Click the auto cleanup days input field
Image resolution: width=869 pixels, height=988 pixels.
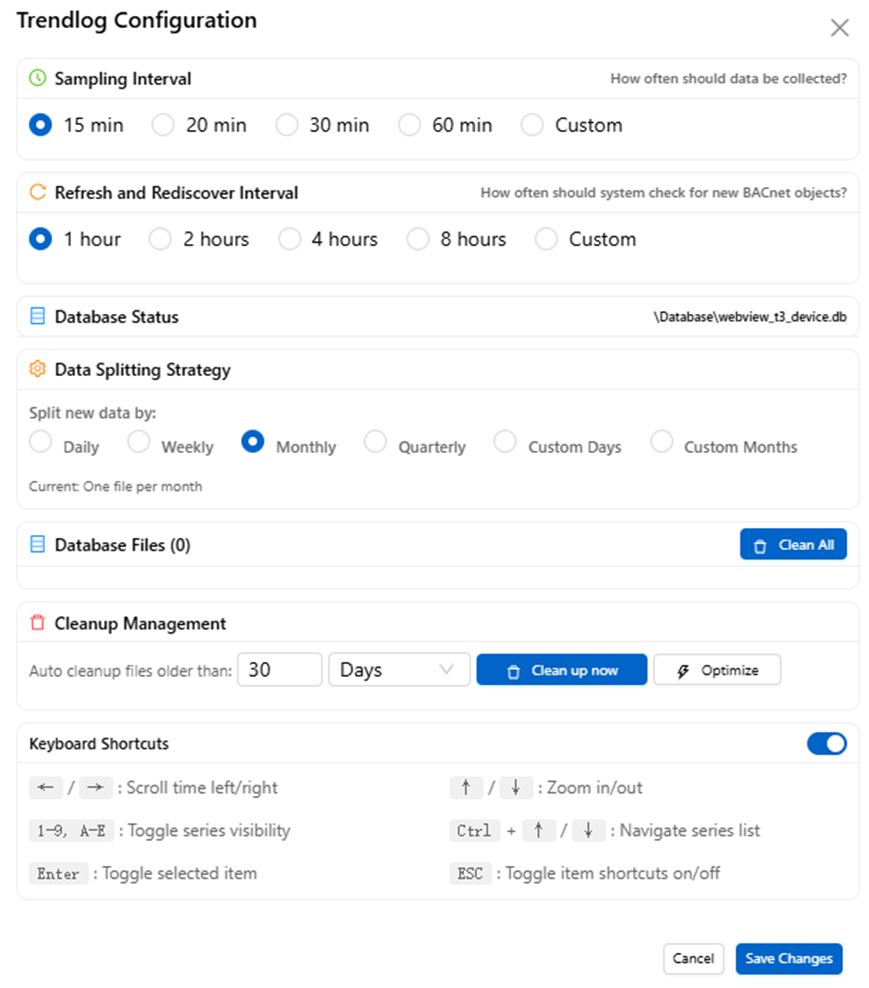[279, 669]
